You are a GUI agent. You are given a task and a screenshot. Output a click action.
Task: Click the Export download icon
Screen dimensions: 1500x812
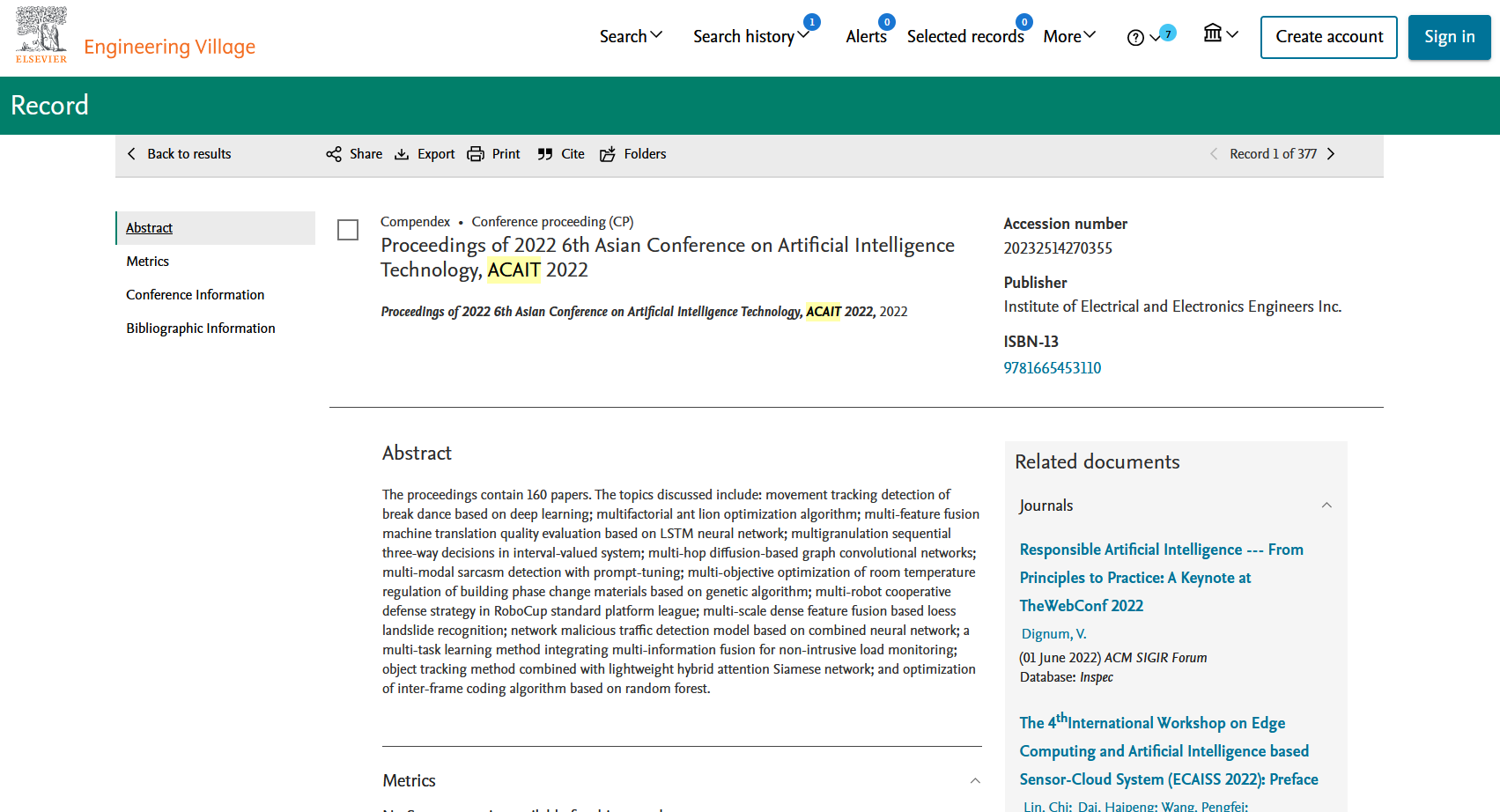click(x=402, y=154)
